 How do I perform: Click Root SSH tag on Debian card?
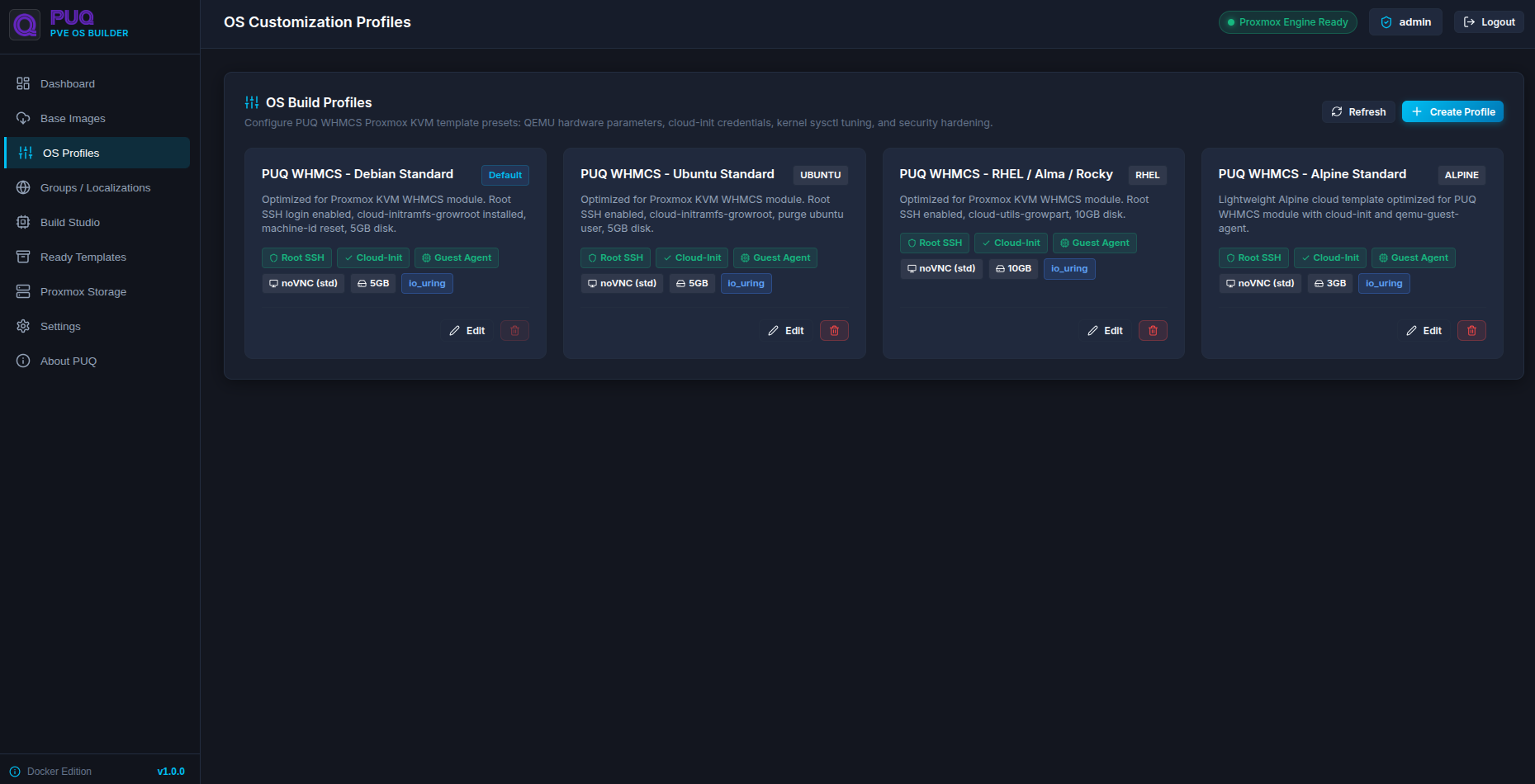click(296, 257)
